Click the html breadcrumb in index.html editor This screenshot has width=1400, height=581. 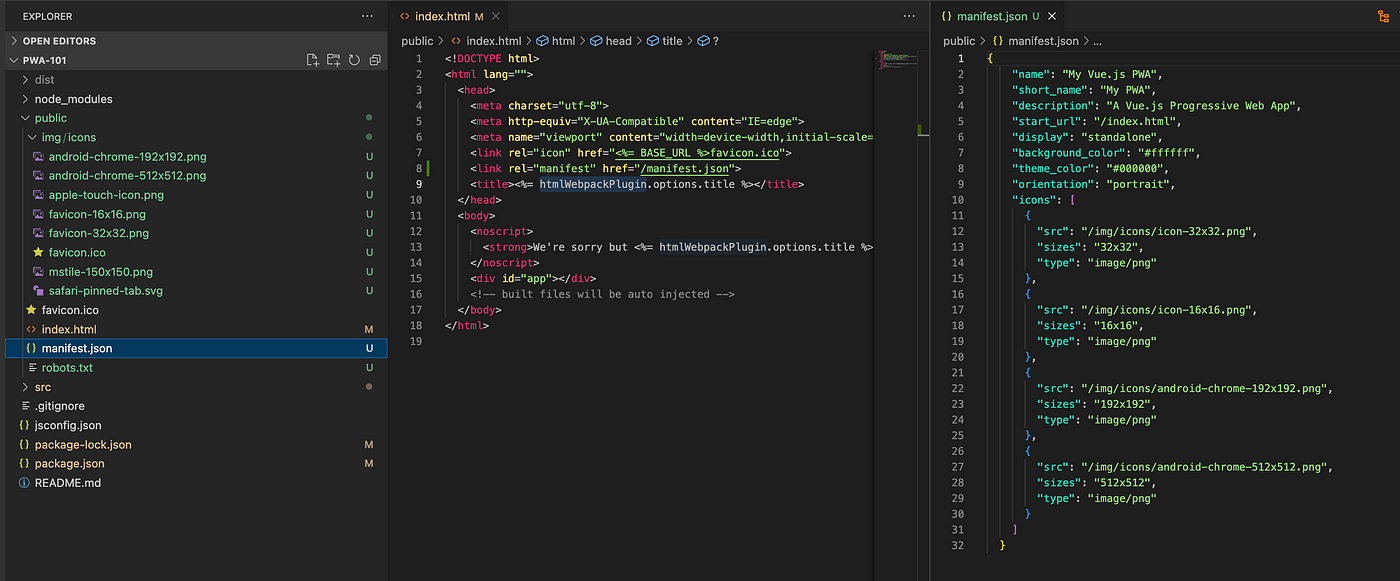click(563, 41)
